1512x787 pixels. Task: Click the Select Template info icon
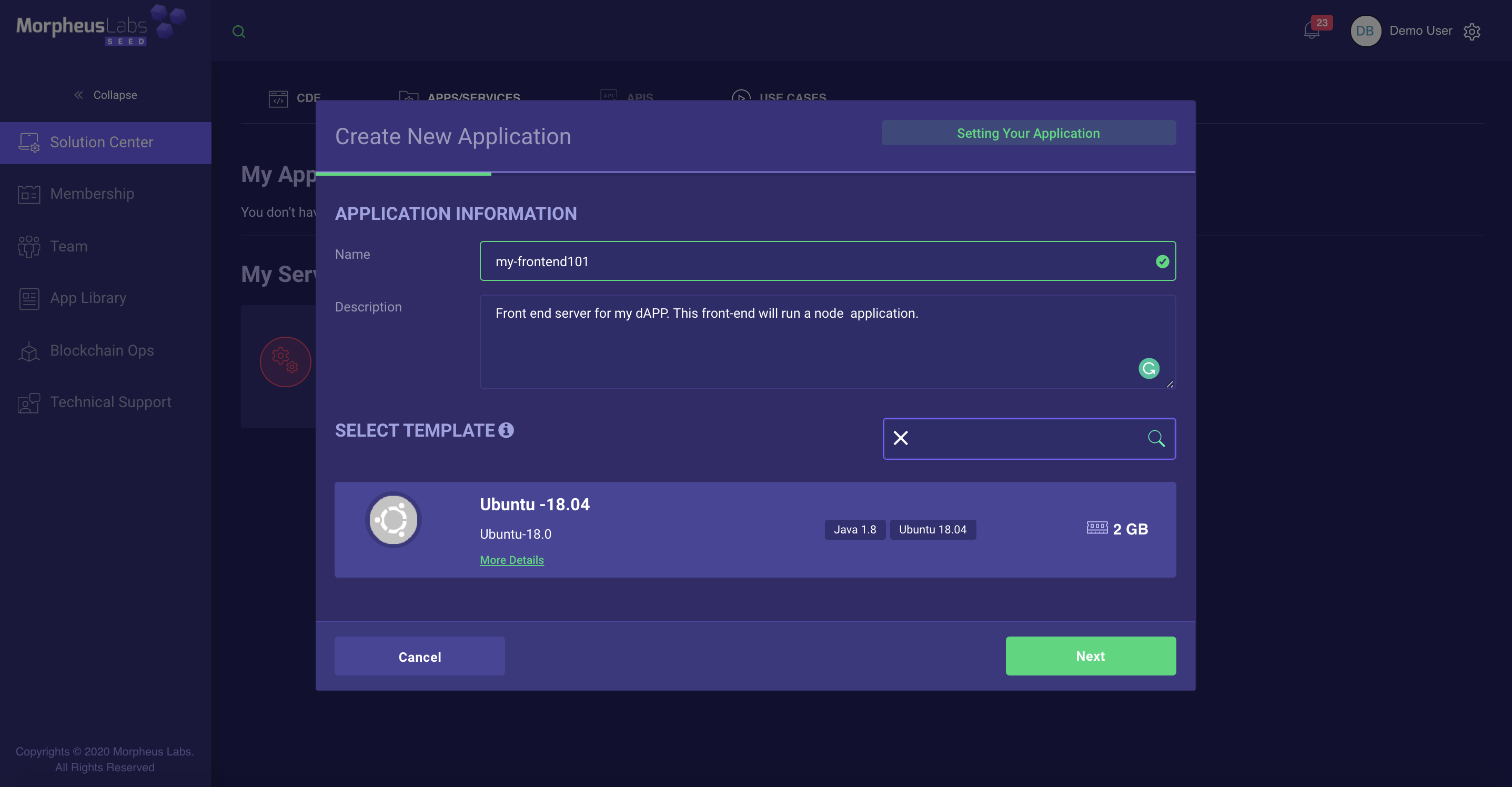tap(506, 430)
